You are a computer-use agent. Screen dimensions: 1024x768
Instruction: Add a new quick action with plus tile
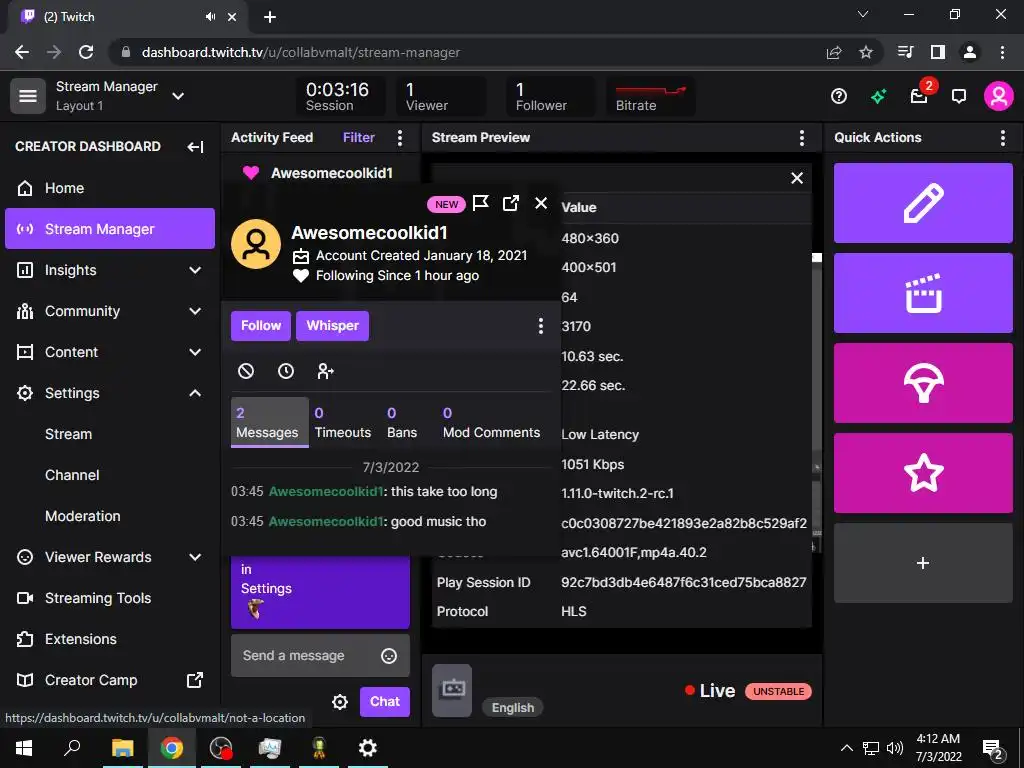[923, 563]
